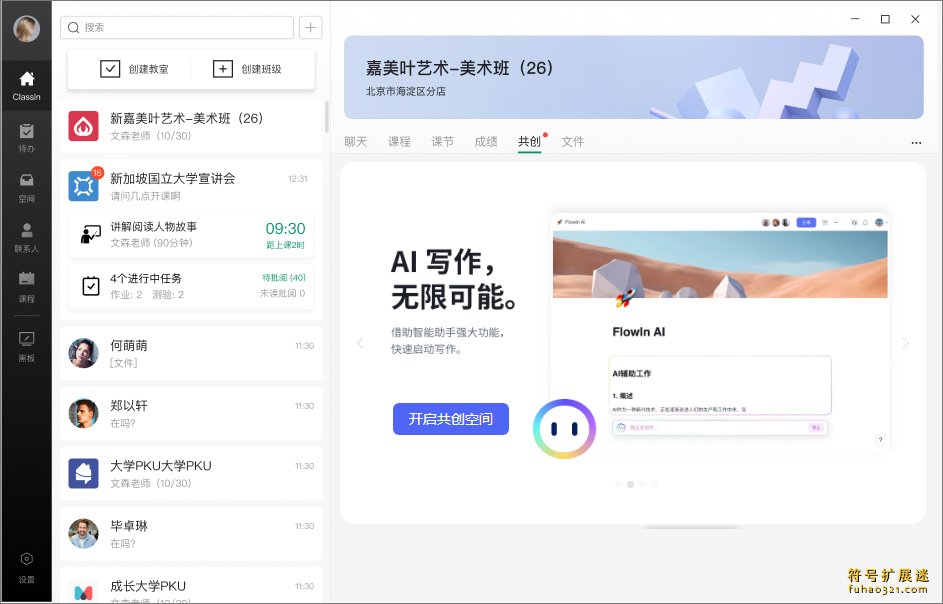Viewport: 943px width, 604px height.
Task: Show previous carousel slide arrow
Action: tap(360, 343)
